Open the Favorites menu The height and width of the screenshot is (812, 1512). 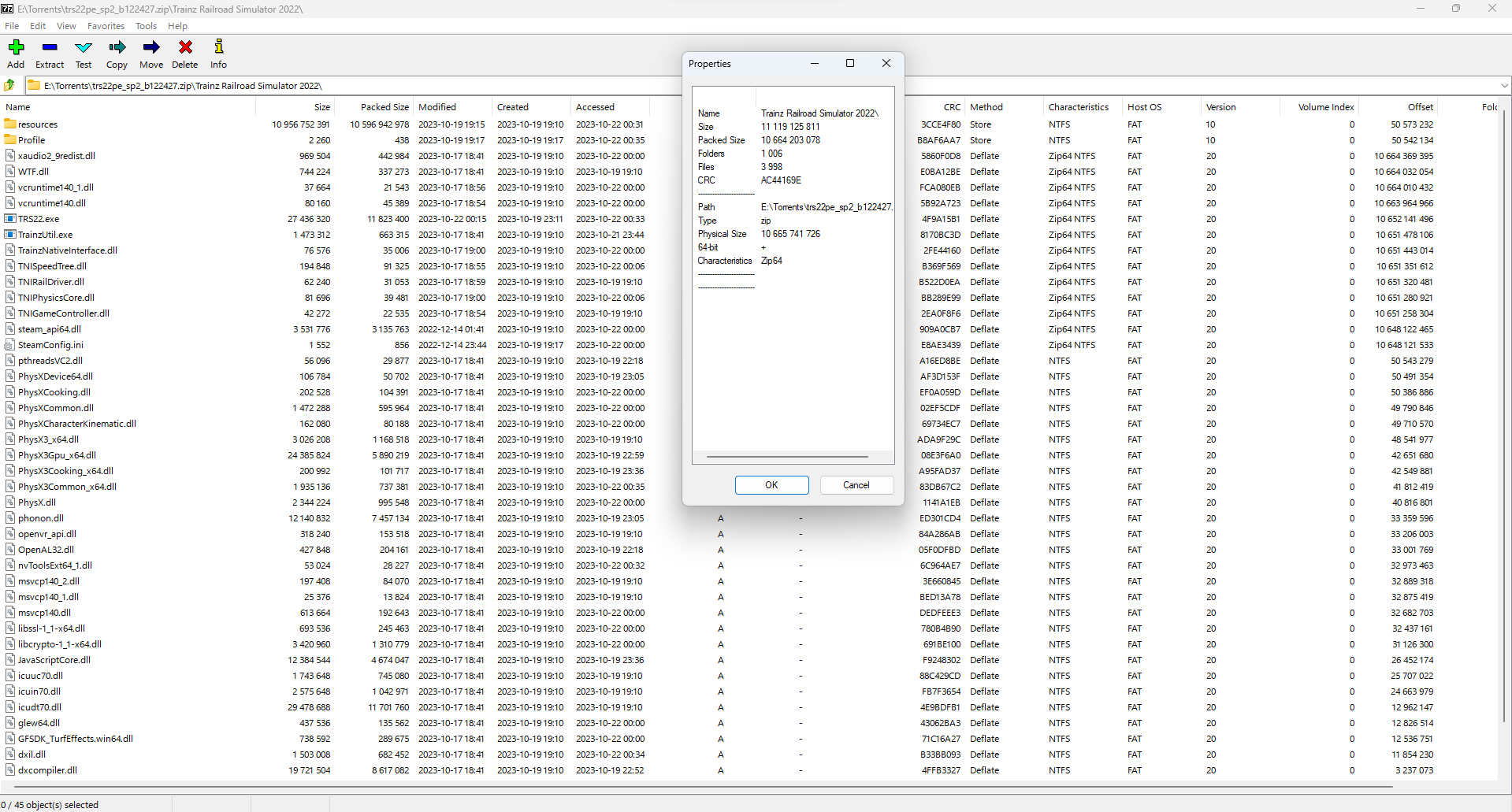click(106, 26)
